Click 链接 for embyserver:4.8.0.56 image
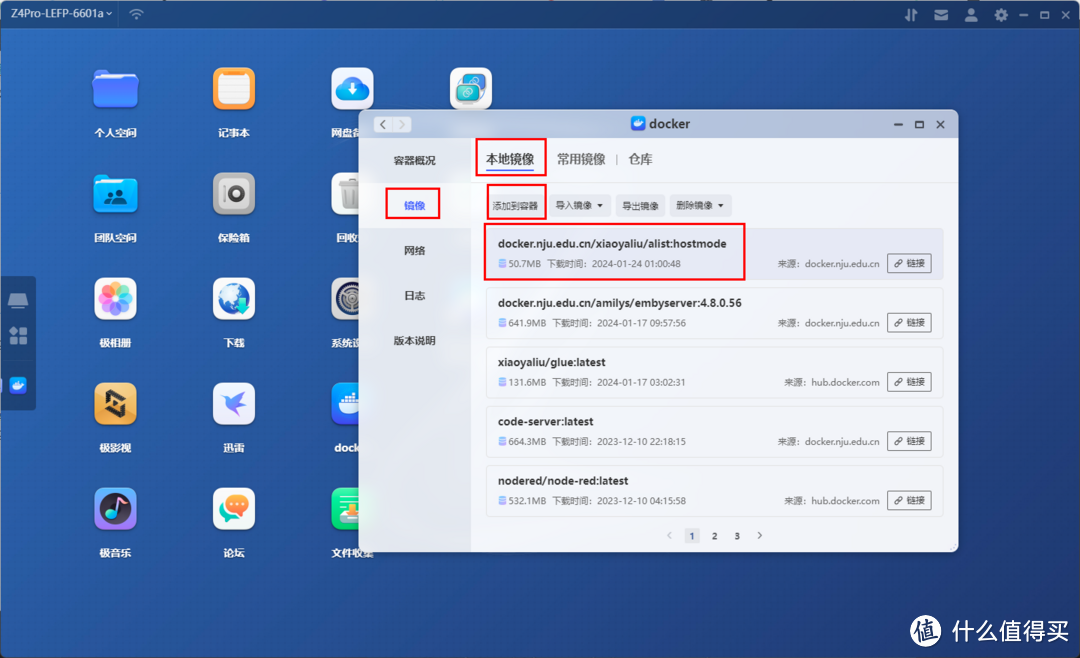The image size is (1080, 658). coord(909,322)
